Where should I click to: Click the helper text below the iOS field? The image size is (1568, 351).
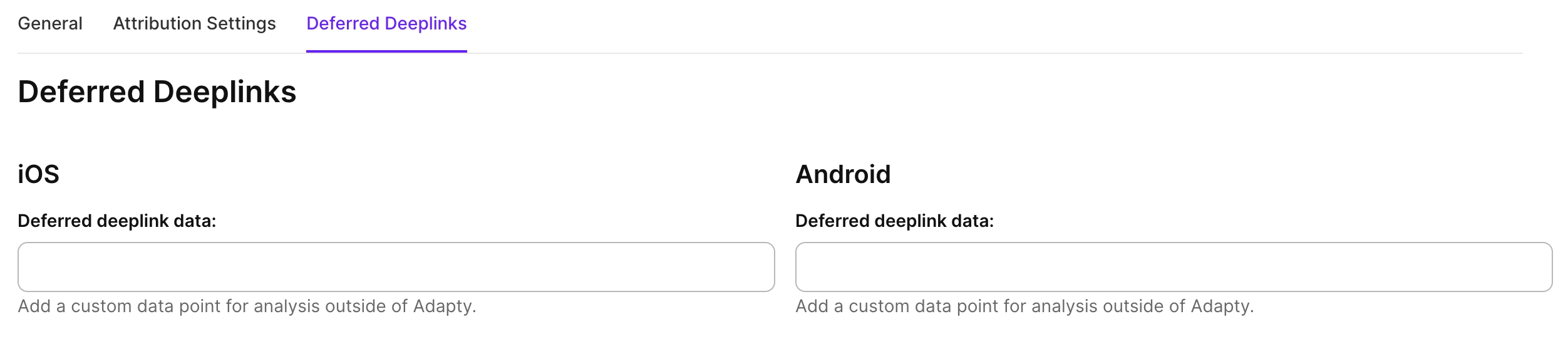247,306
